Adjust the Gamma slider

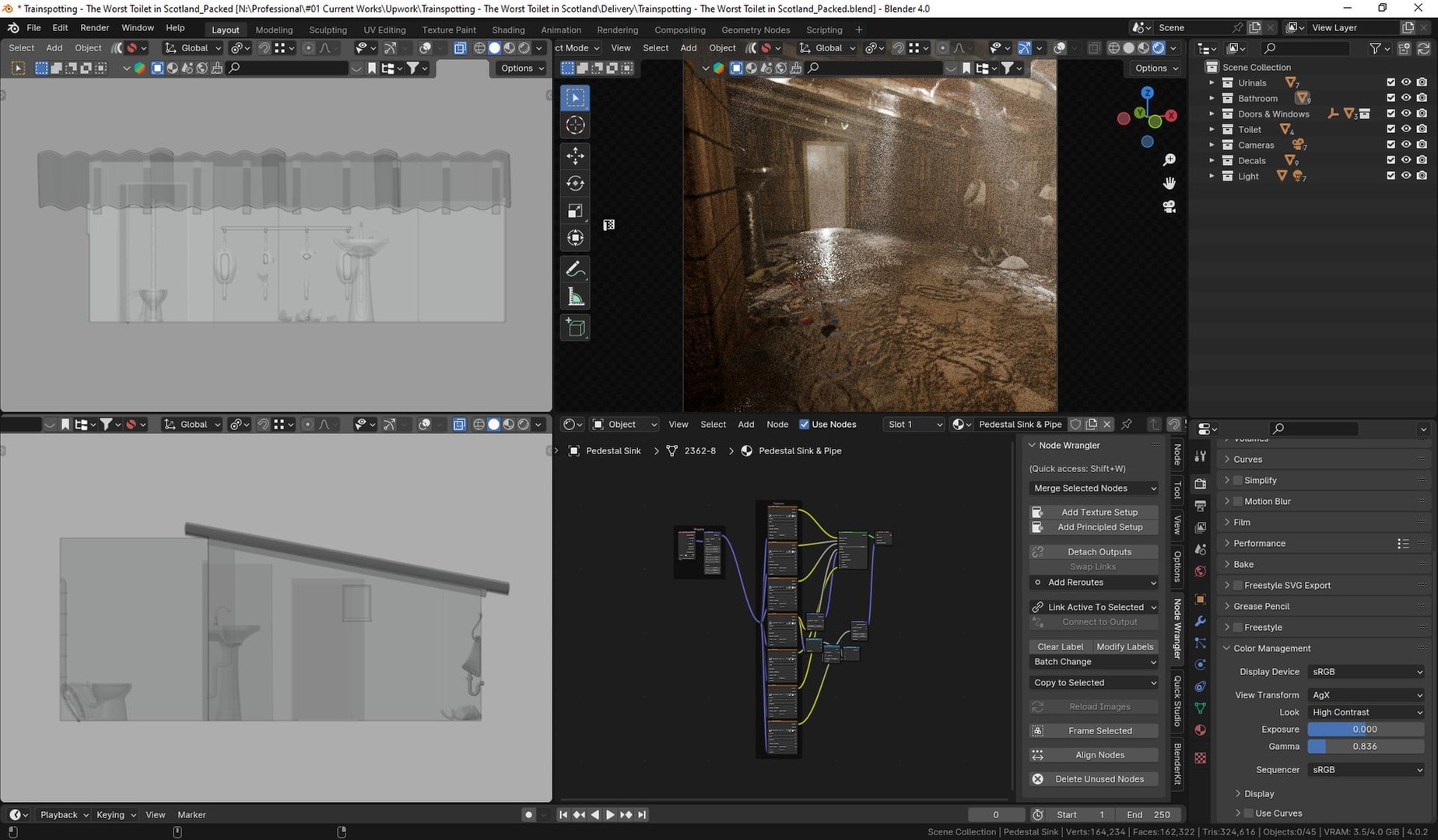coord(1366,746)
